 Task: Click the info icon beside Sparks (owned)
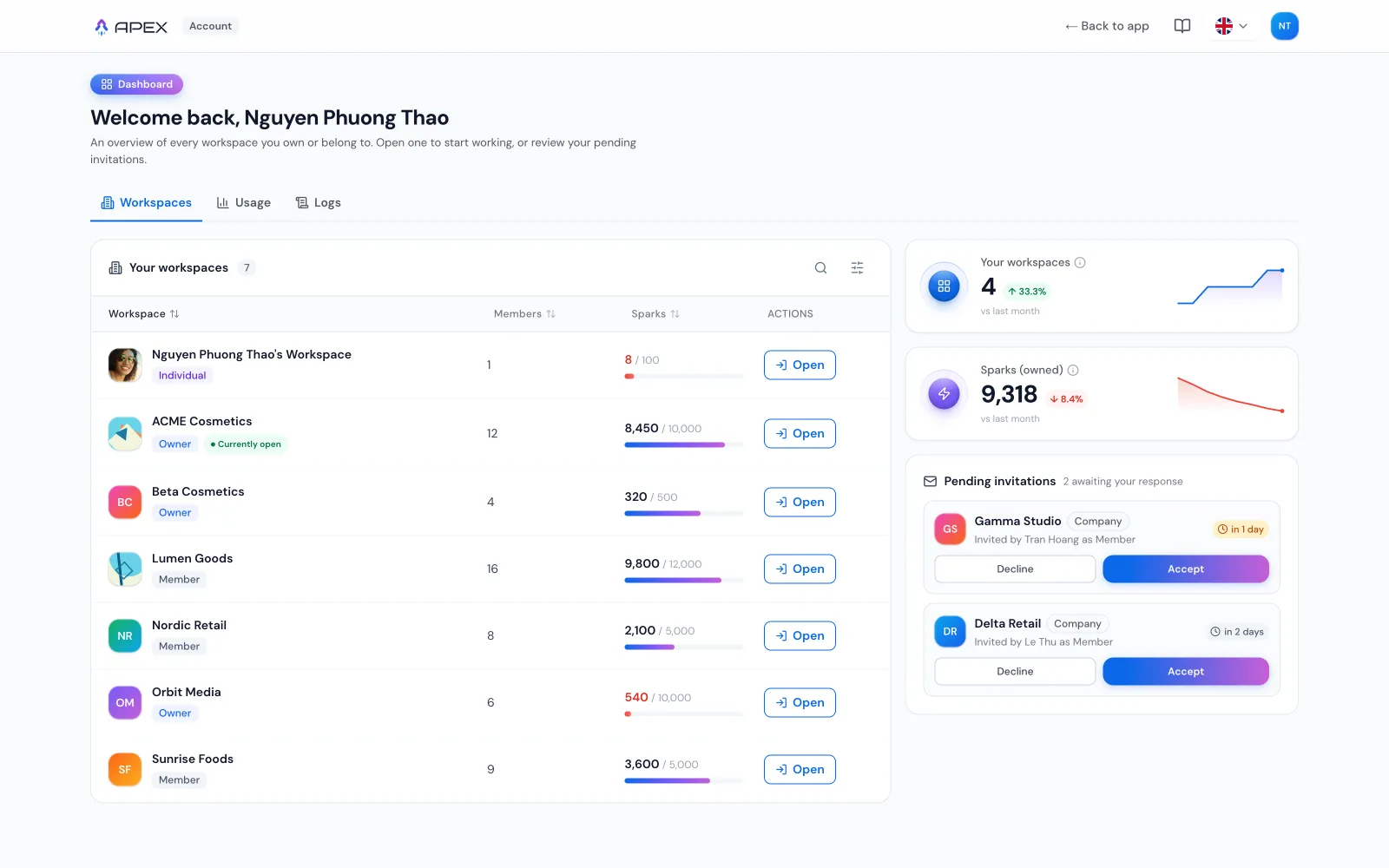tap(1073, 370)
